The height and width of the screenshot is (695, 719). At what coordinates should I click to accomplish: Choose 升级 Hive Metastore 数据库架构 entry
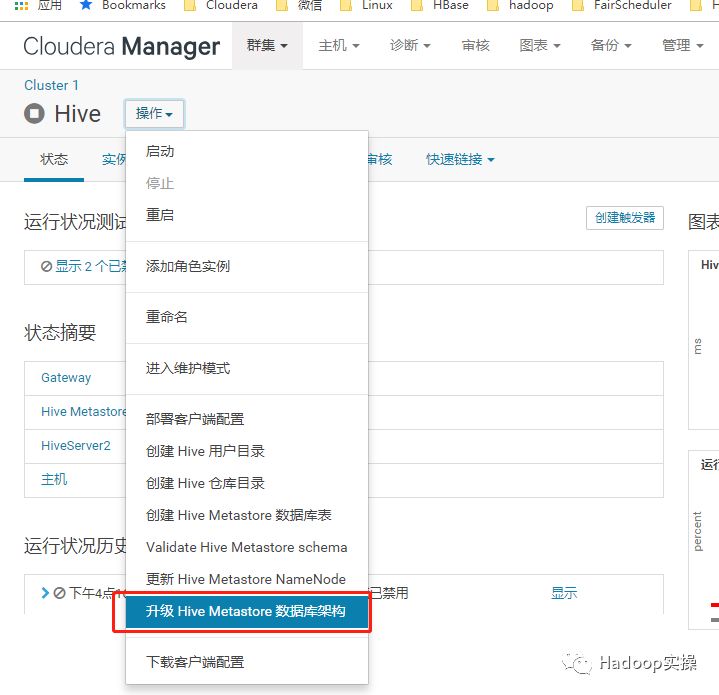point(247,611)
